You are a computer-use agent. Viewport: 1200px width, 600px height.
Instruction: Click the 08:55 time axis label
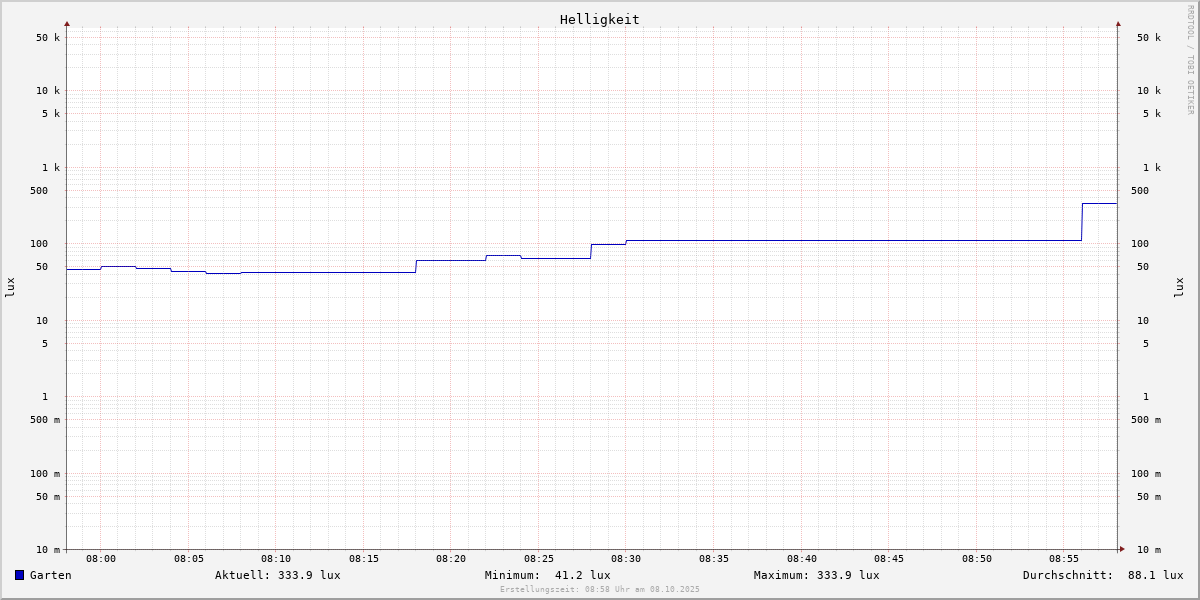point(1064,559)
